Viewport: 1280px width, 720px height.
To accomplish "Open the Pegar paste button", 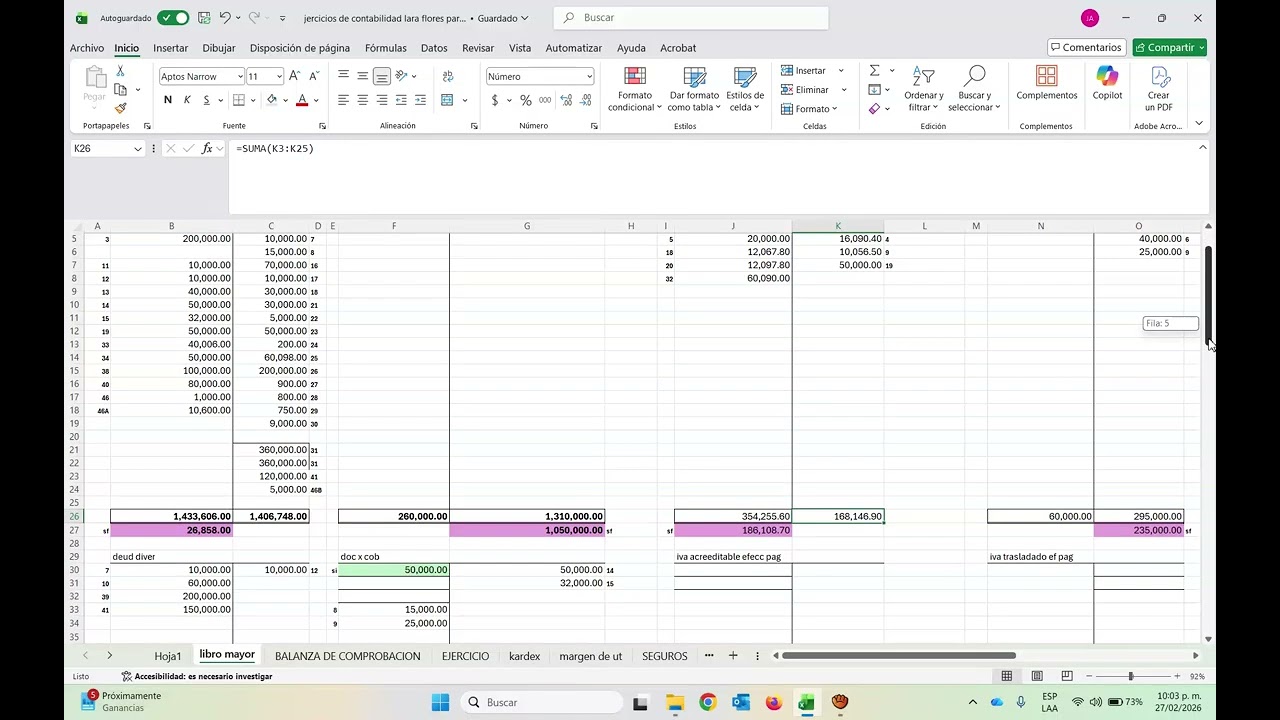I will (95, 85).
